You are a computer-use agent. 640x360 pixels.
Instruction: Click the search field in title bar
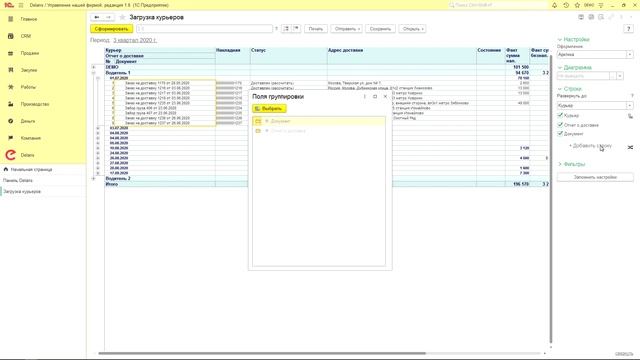[x=498, y=5]
